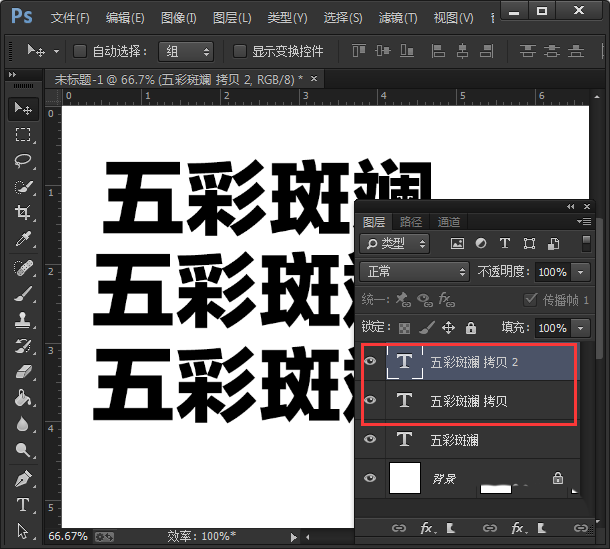Screen dimensions: 610x549
Task: Hide the 五彩斑斓 拷贝 2 layer
Action: coord(371,362)
